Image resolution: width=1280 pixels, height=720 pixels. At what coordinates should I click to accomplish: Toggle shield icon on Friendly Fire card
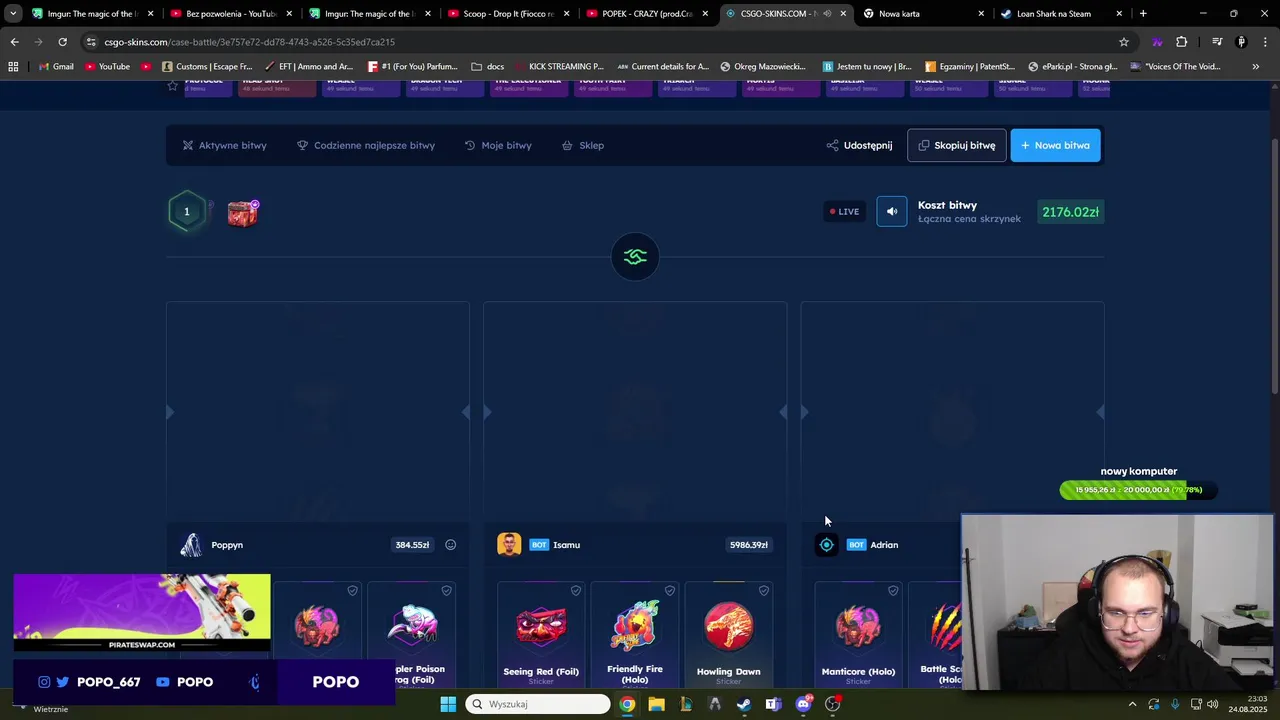pos(670,591)
